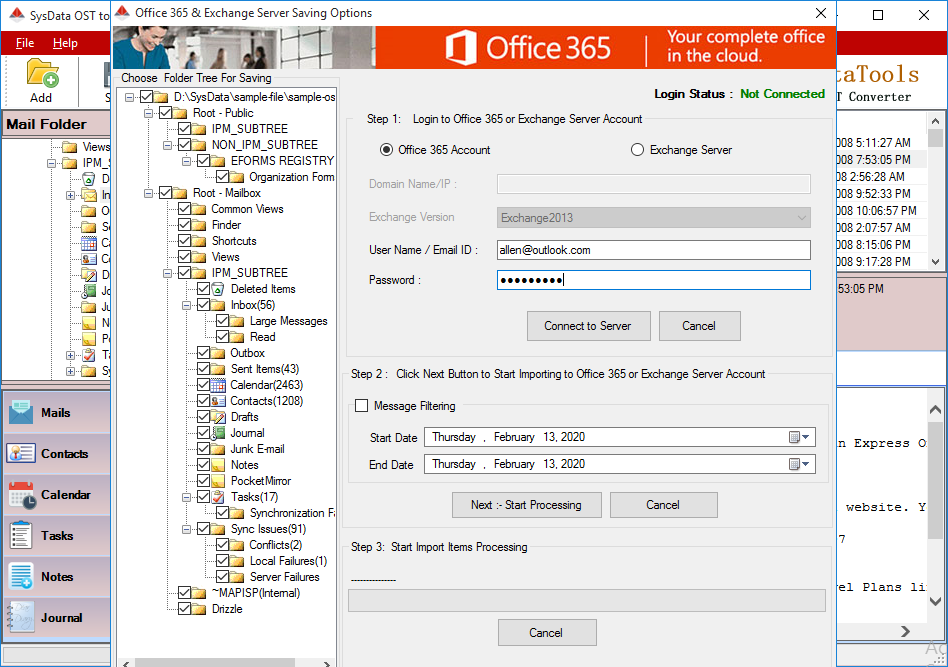Uncheck the Sync Issues(91) checkbox
This screenshot has width=948, height=667.
pyautogui.click(x=203, y=529)
